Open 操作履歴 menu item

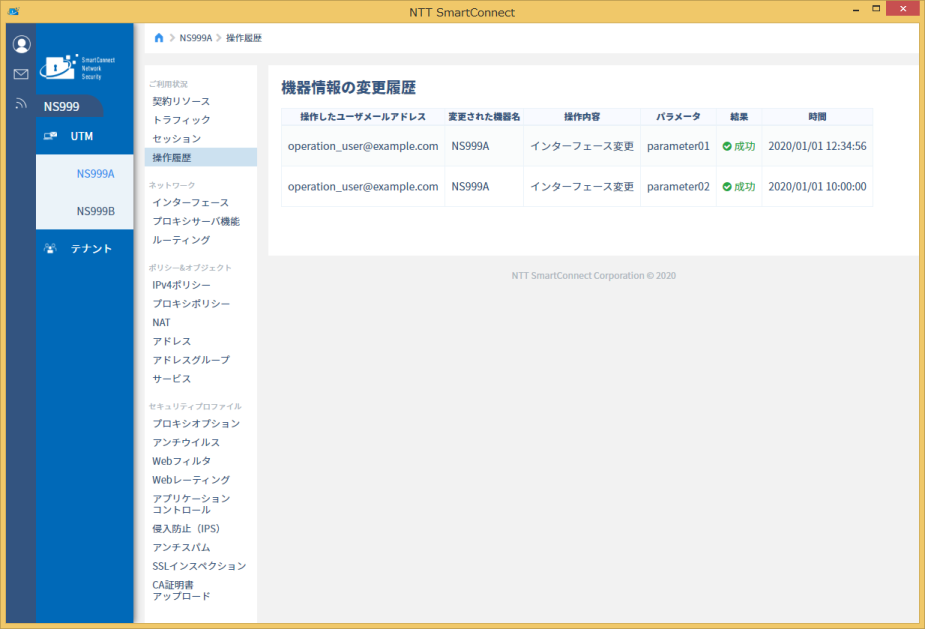coord(201,158)
